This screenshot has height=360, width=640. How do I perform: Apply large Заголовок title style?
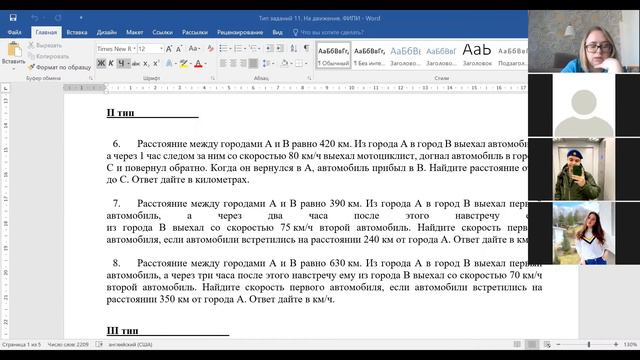coord(477,55)
